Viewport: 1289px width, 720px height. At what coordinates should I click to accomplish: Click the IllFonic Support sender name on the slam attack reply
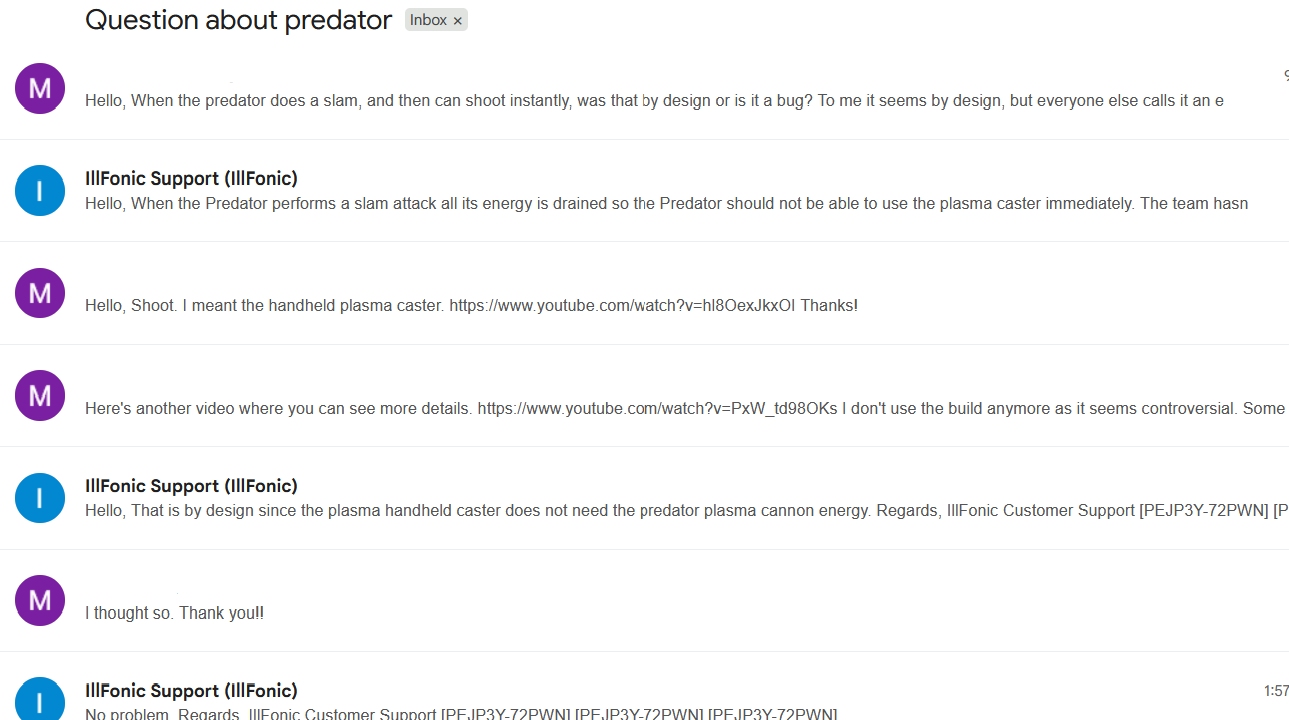click(191, 179)
